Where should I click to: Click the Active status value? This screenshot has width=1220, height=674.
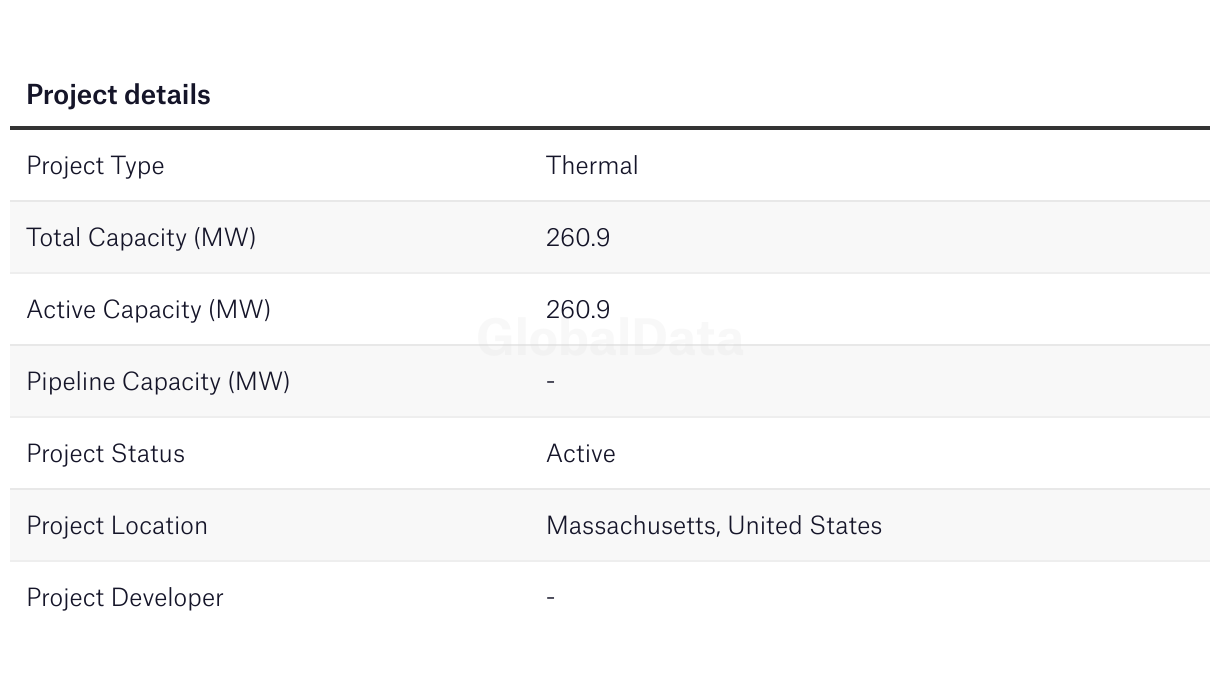tap(581, 453)
